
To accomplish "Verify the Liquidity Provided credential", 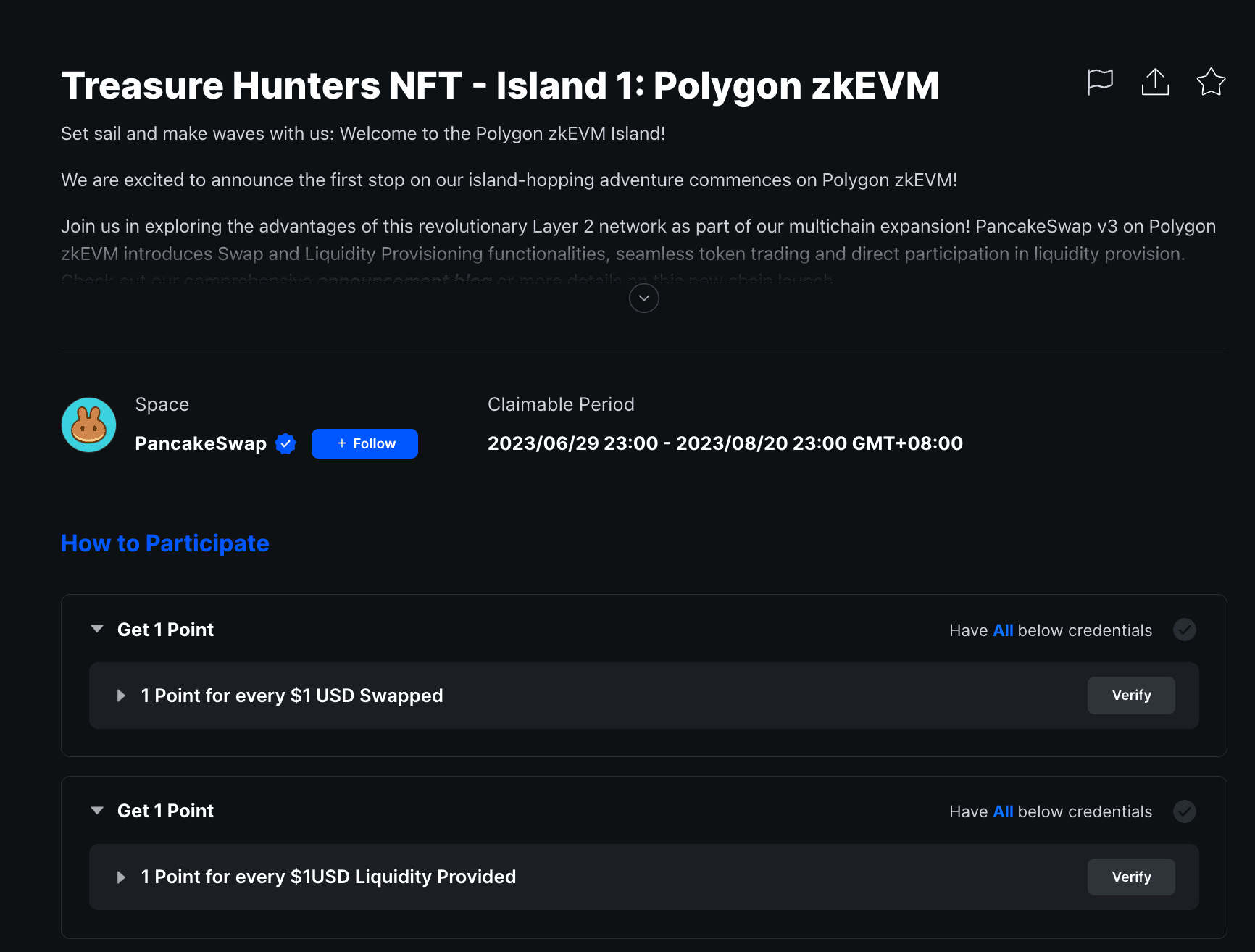I will click(x=1130, y=877).
